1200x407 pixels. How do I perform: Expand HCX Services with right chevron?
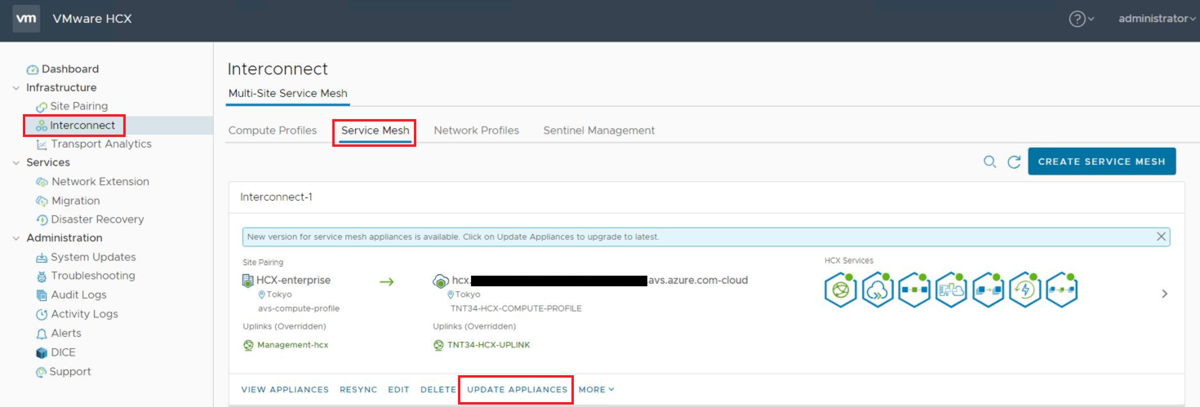[x=1165, y=294]
